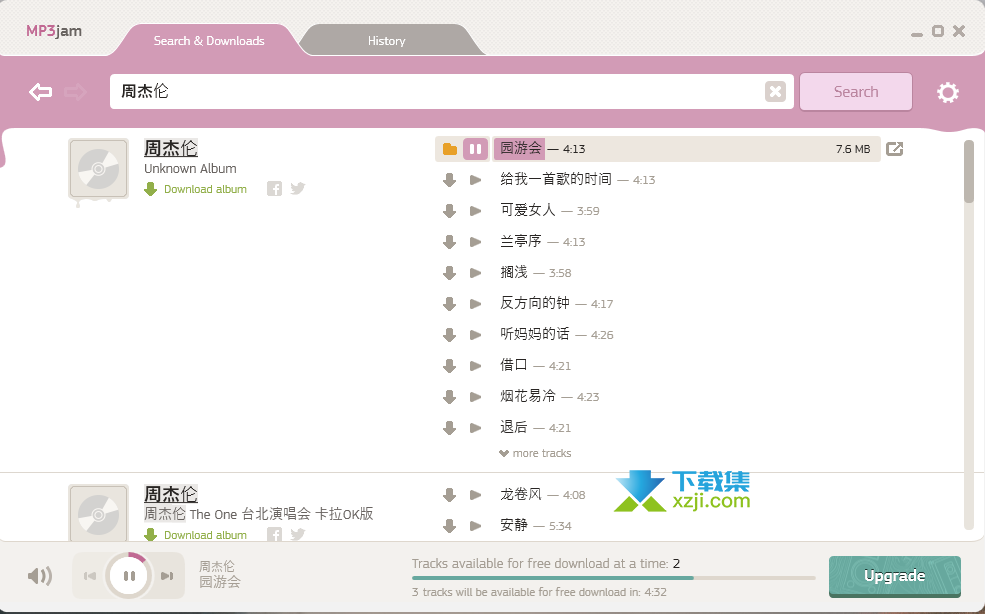Select track title 园游会 in list
The image size is (985, 614).
520,148
